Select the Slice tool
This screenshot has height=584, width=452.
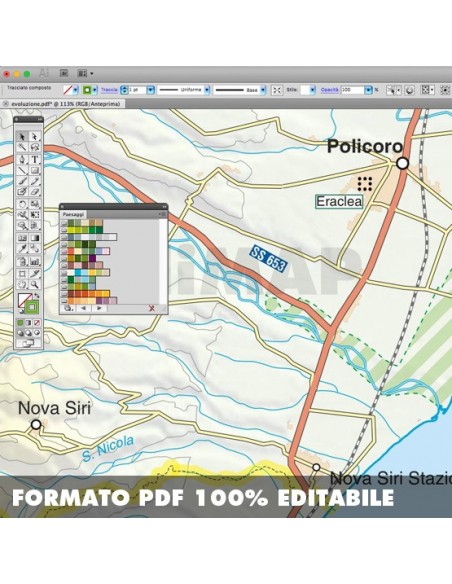click(35, 274)
